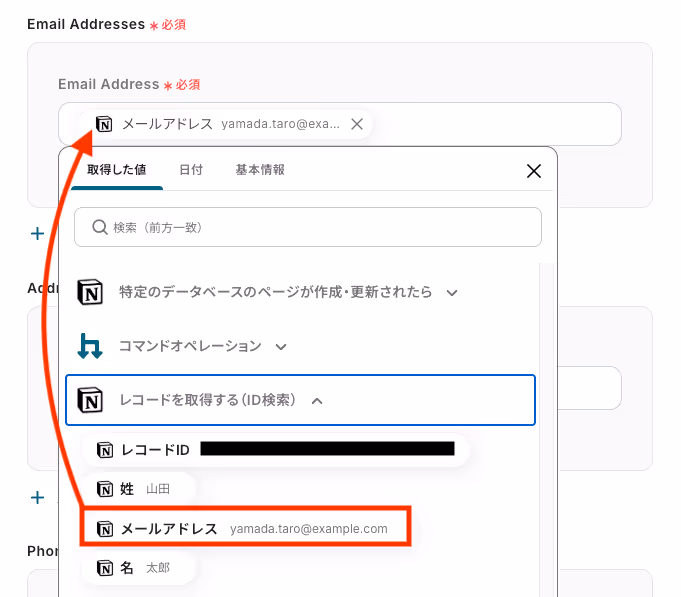
Task: Close the value picker popup
Action: pyautogui.click(x=534, y=171)
